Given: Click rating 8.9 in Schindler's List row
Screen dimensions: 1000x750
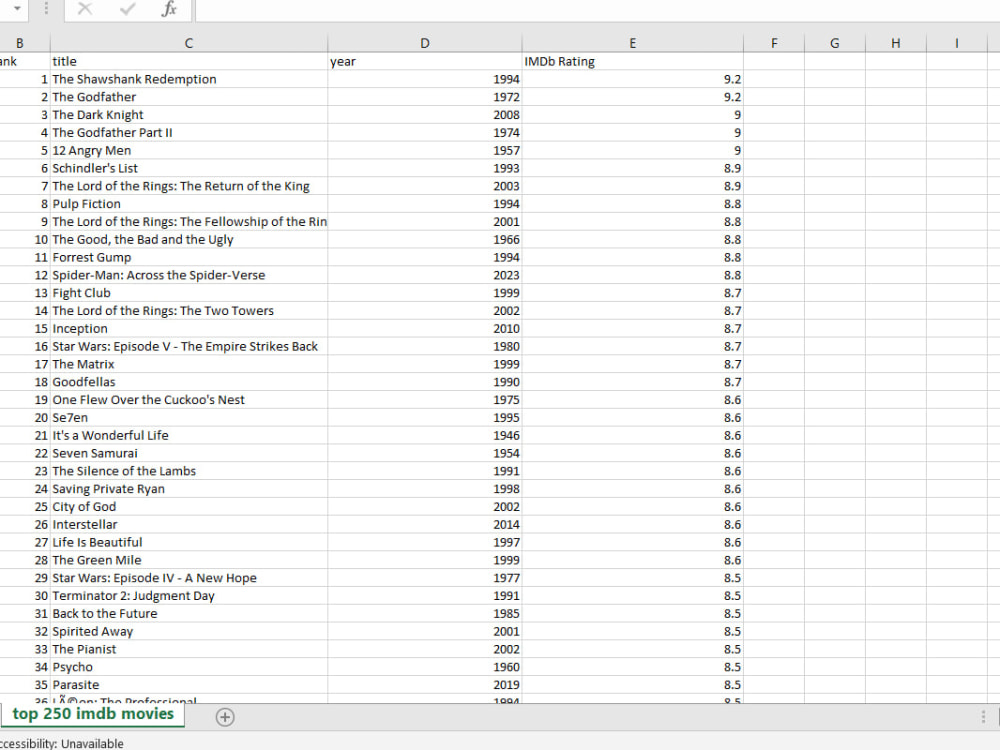Looking at the screenshot, I should (633, 168).
